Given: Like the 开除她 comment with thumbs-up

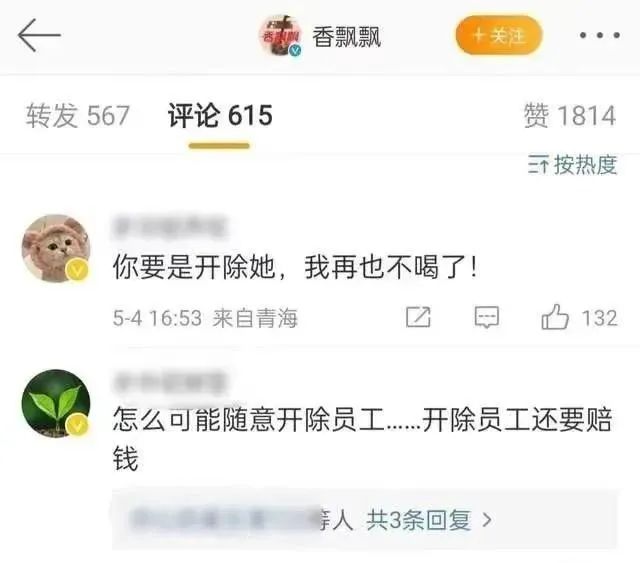Looking at the screenshot, I should (555, 317).
